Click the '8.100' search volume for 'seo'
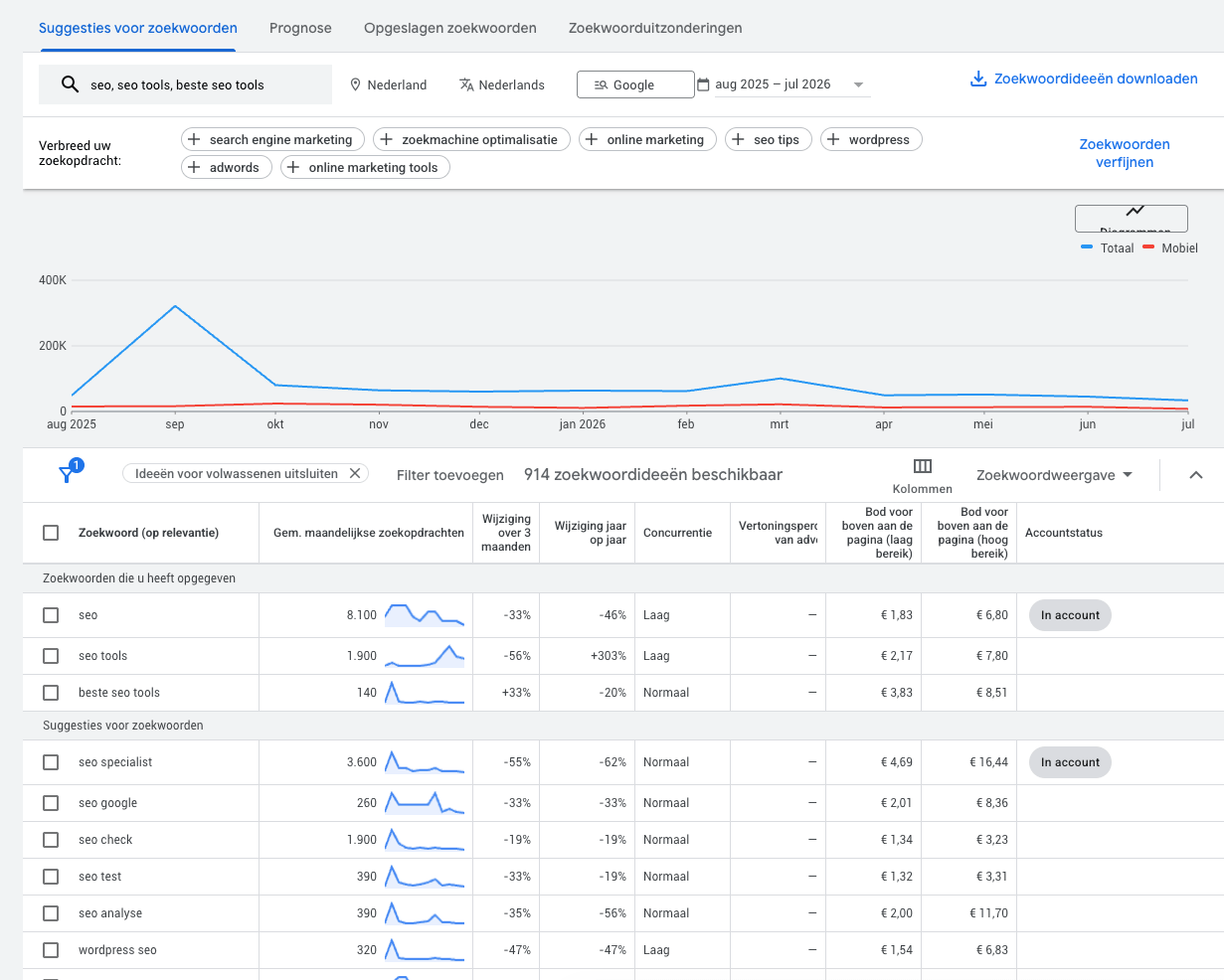 tap(362, 615)
